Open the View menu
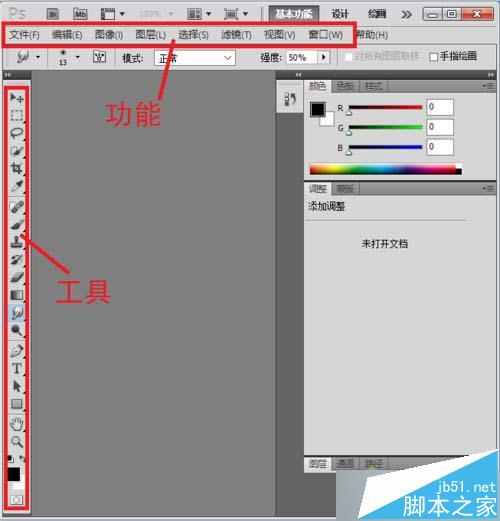Viewport: 500px width, 521px height. click(279, 35)
